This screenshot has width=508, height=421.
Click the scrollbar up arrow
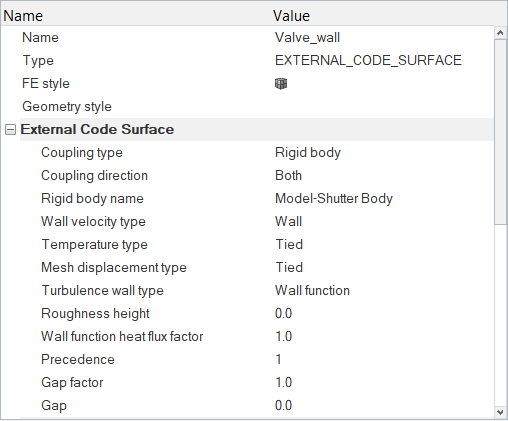tap(500, 33)
